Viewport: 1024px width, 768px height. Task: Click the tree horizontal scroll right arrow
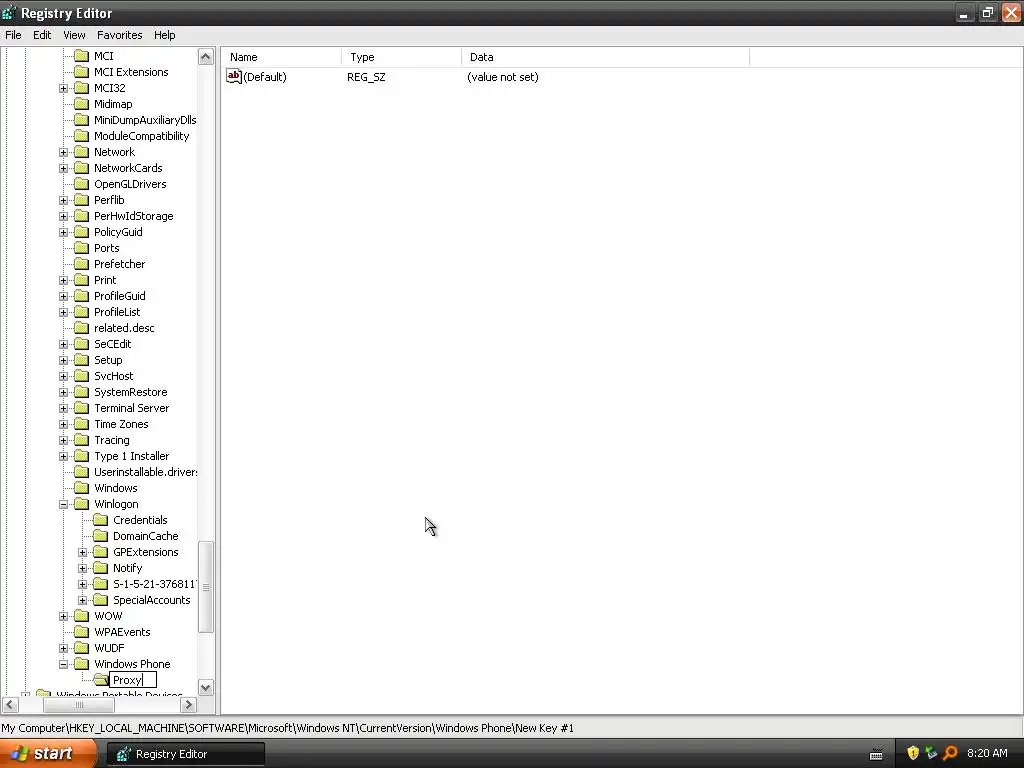pos(189,705)
